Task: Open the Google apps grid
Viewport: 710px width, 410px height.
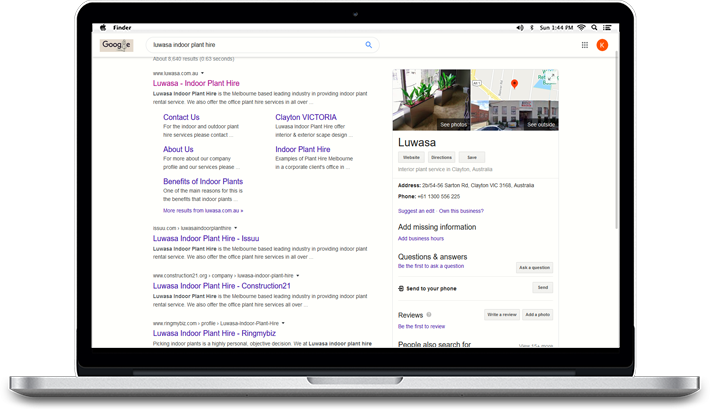Action: point(585,45)
